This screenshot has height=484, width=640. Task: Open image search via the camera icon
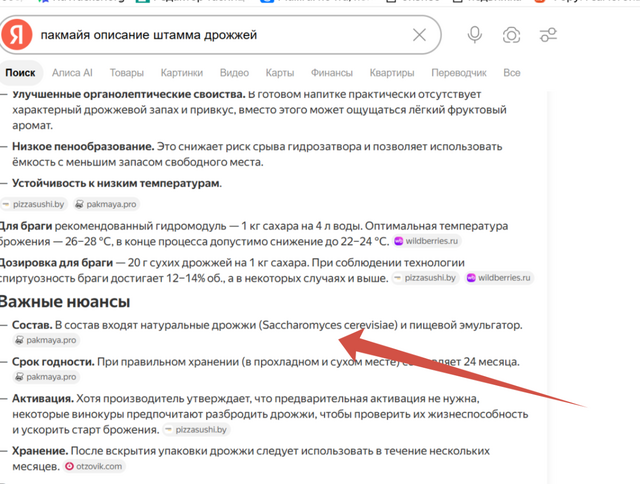tap(511, 35)
